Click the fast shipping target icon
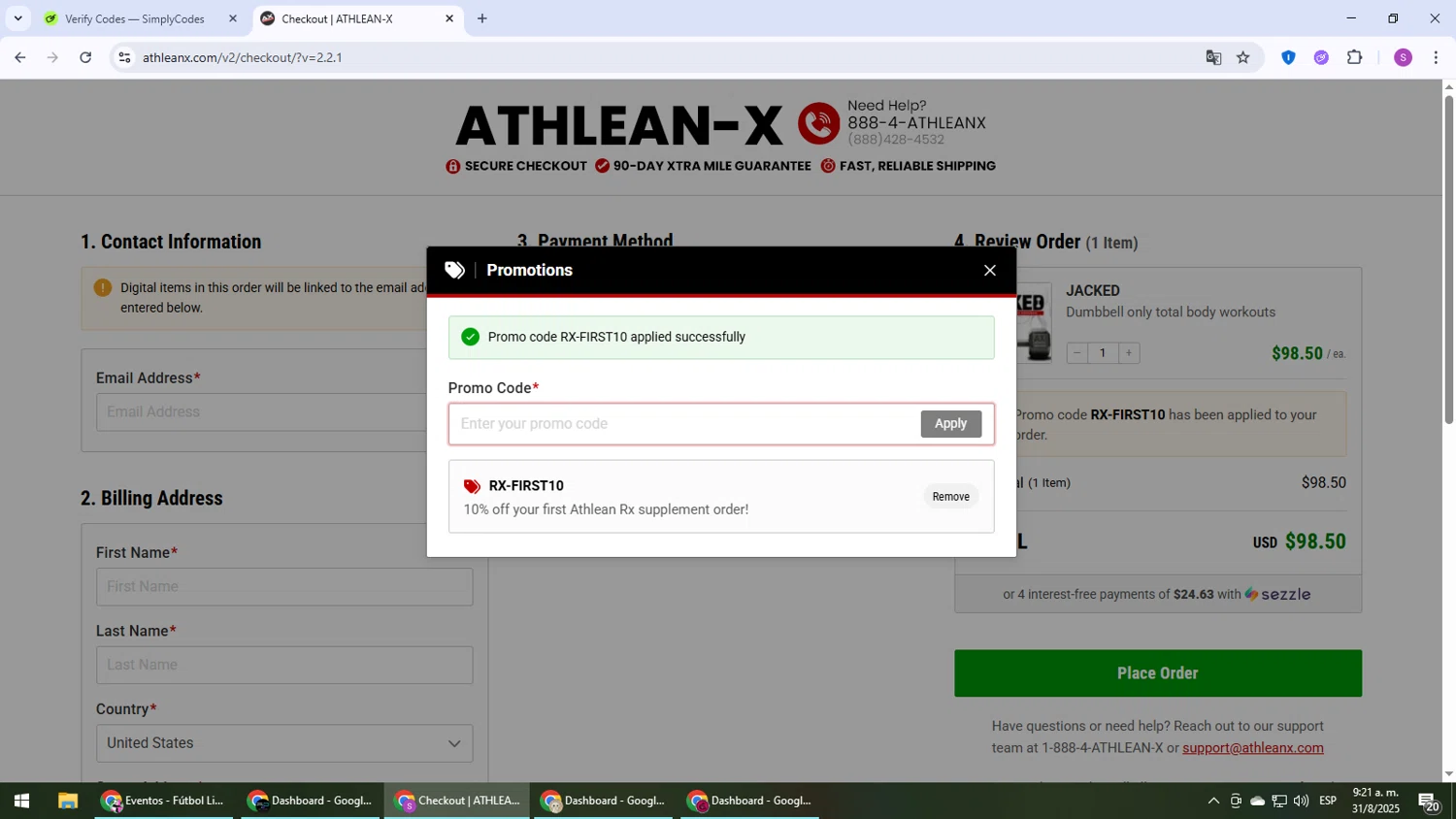Viewport: 1456px width, 819px height. [828, 166]
